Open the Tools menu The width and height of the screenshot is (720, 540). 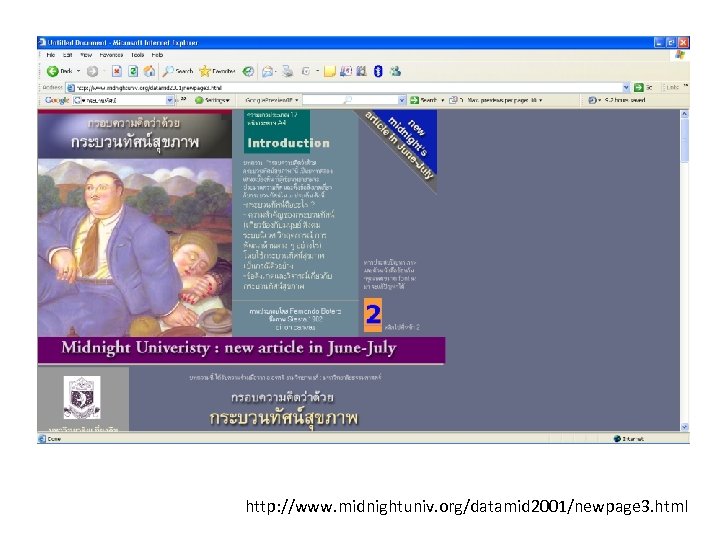(137, 55)
